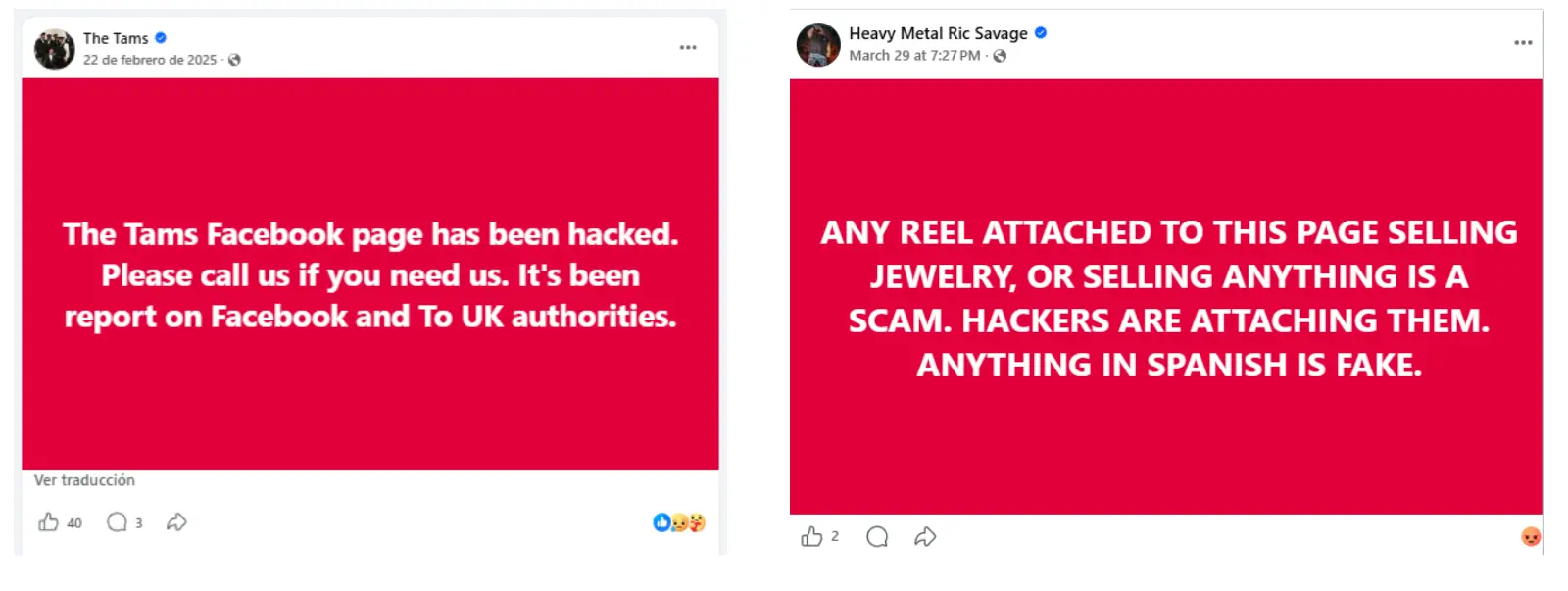View reaction emojis on The Tams post

679,522
